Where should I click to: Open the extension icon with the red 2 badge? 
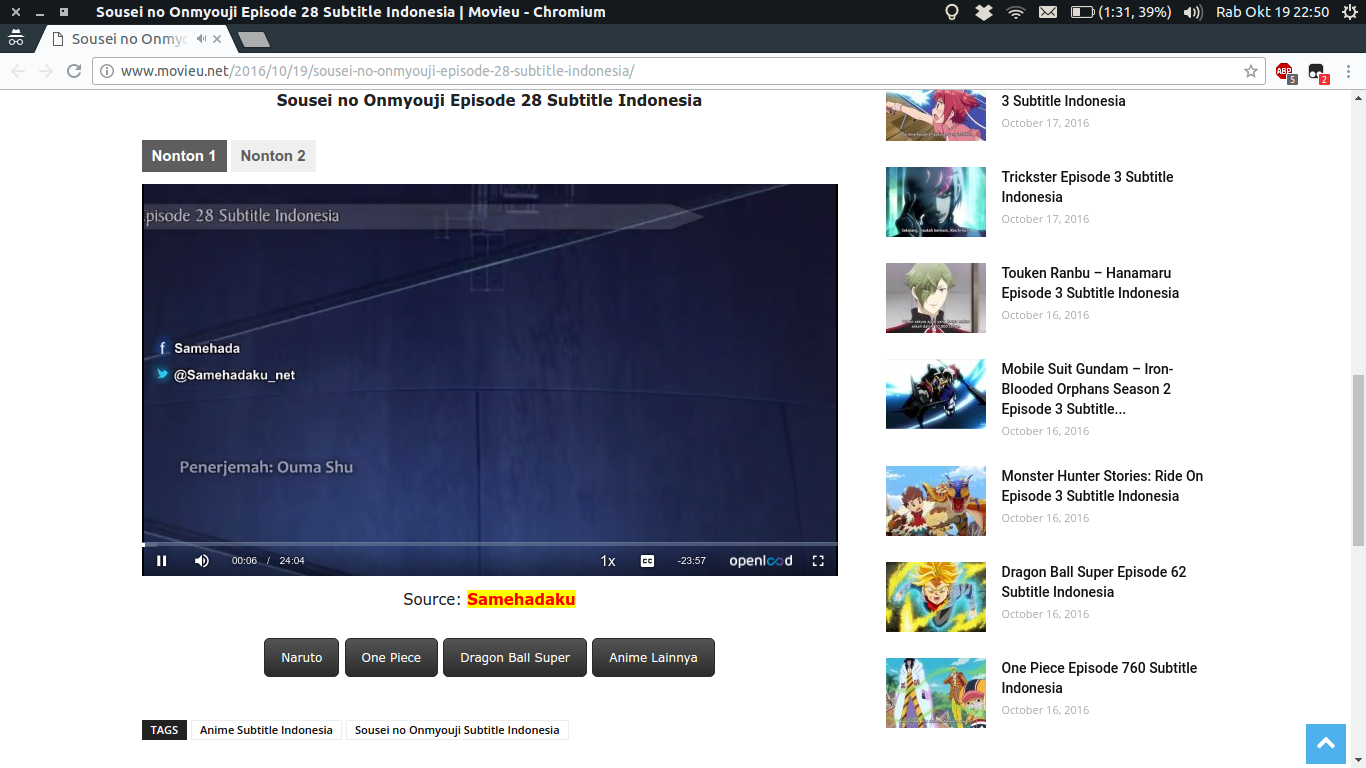(1317, 71)
